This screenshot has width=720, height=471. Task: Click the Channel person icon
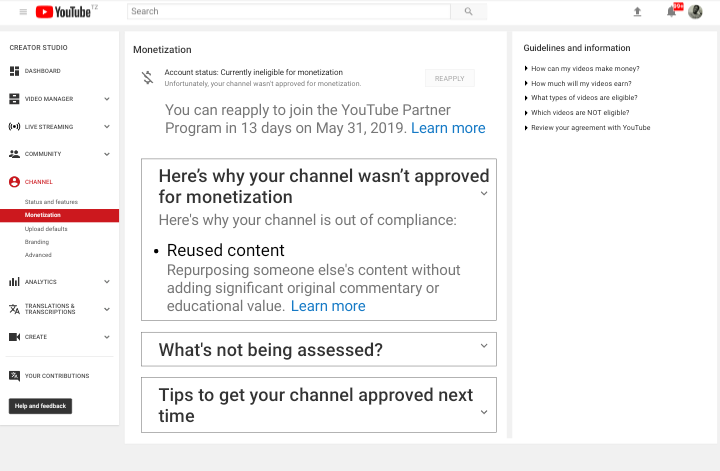point(14,182)
